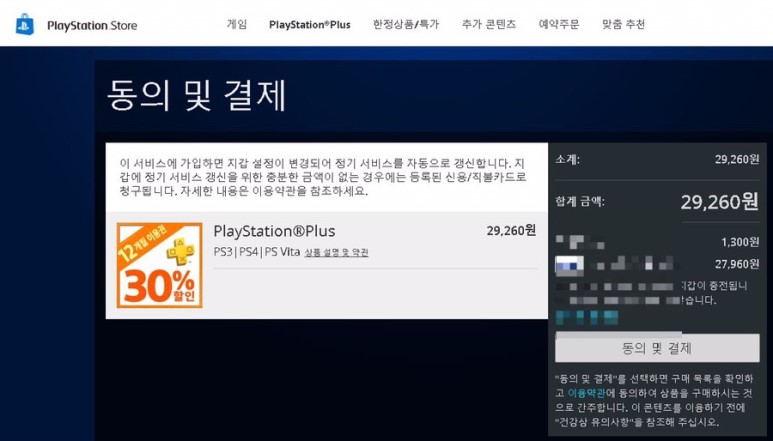This screenshot has height=441, width=773.
Task: Click the 12개월 이용권 30% 할인 thumbnail
Action: [x=160, y=265]
